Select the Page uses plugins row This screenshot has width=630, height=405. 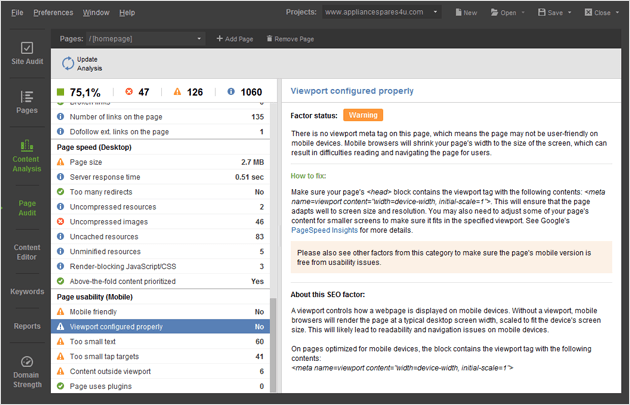click(160, 386)
